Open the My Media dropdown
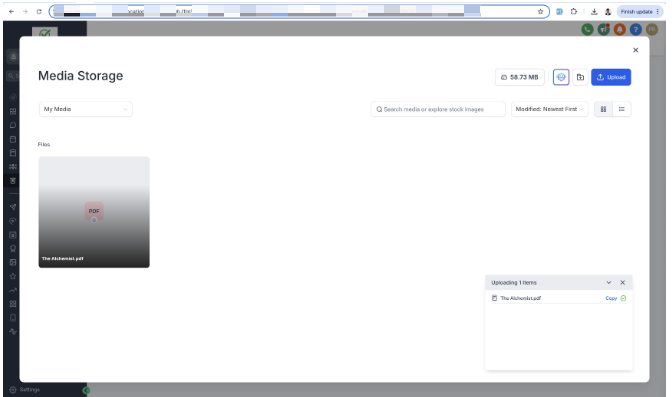This screenshot has width=672, height=397. click(86, 109)
